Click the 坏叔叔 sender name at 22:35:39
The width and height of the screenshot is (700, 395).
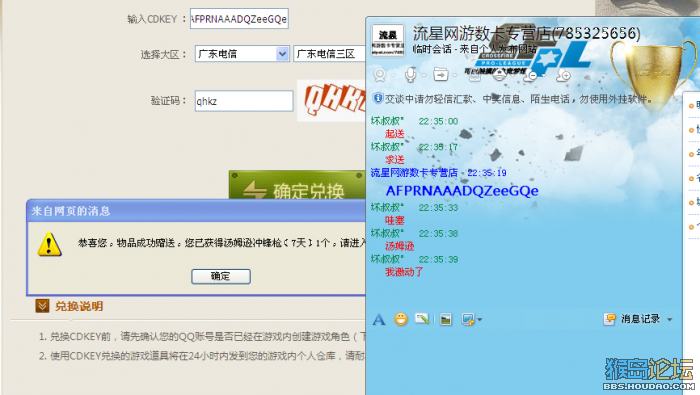coord(387,259)
